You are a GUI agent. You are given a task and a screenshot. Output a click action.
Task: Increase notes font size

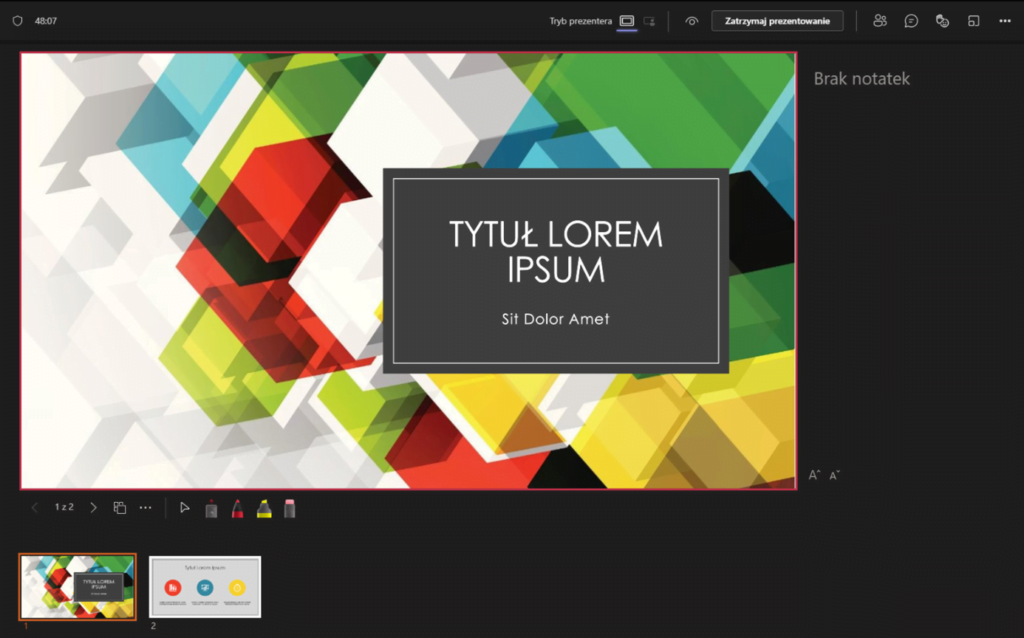[x=814, y=475]
